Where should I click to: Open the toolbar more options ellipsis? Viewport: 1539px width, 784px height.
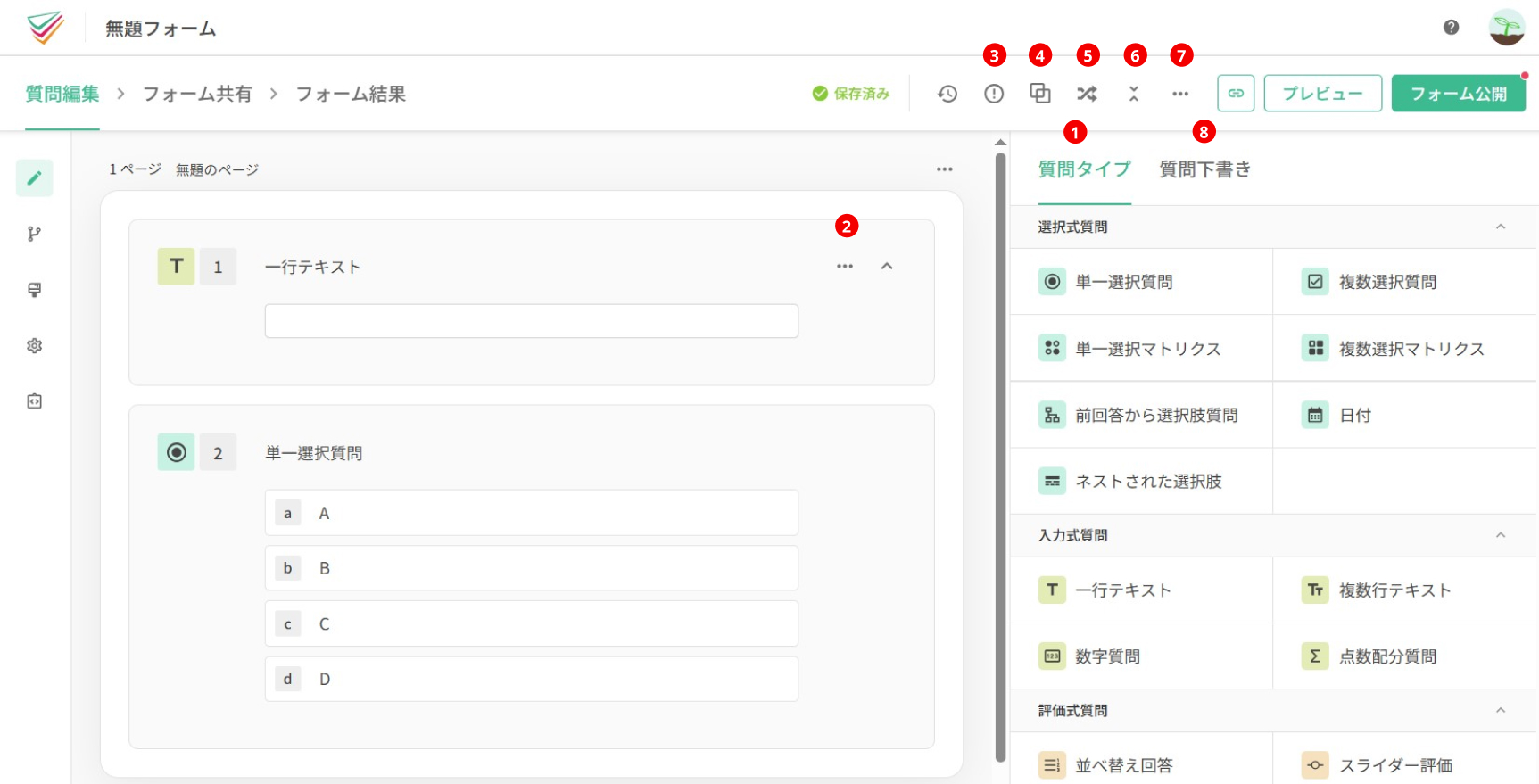tap(1180, 94)
